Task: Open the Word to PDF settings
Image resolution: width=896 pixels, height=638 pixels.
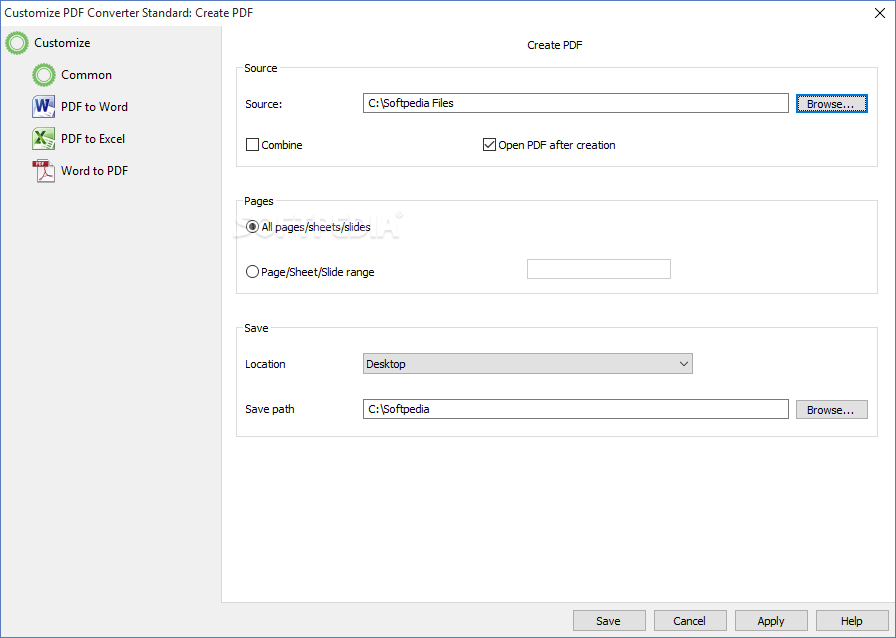Action: (x=94, y=171)
